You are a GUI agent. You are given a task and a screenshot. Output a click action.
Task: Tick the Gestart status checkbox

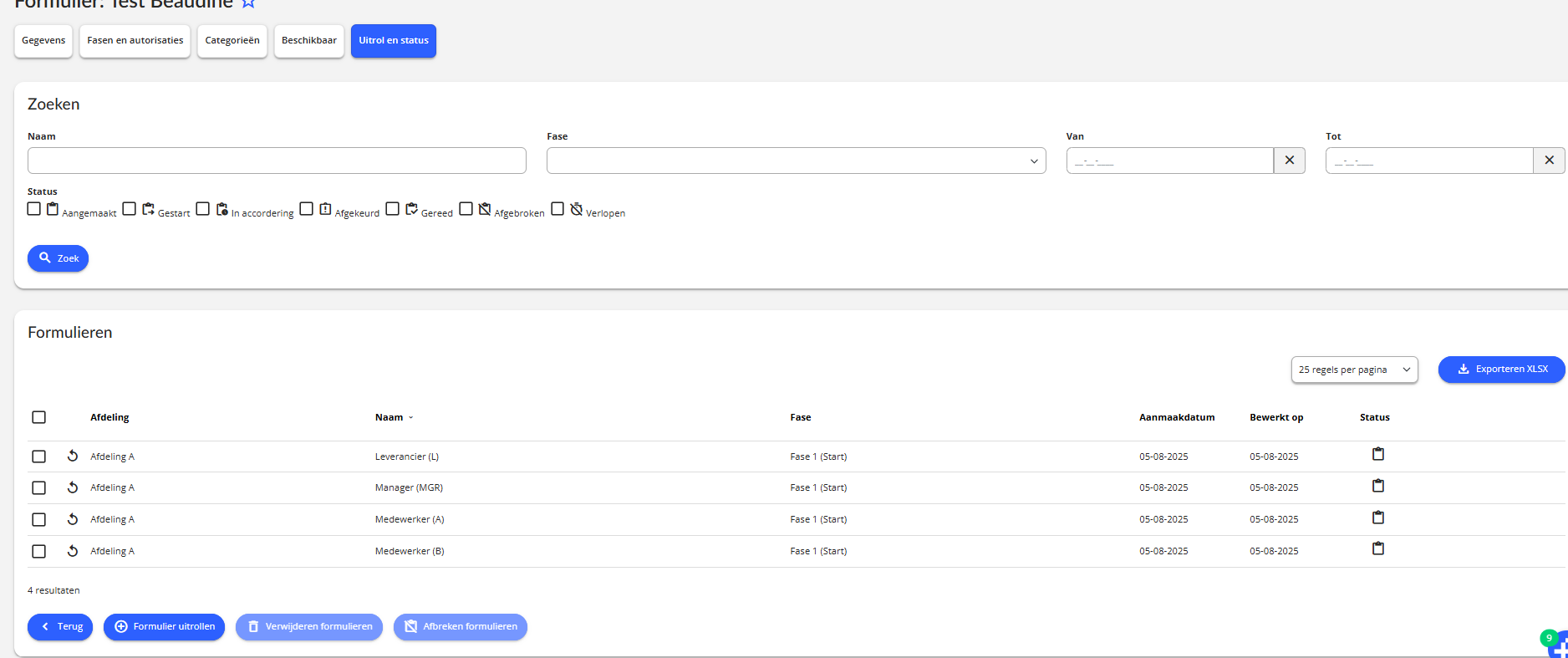[129, 209]
